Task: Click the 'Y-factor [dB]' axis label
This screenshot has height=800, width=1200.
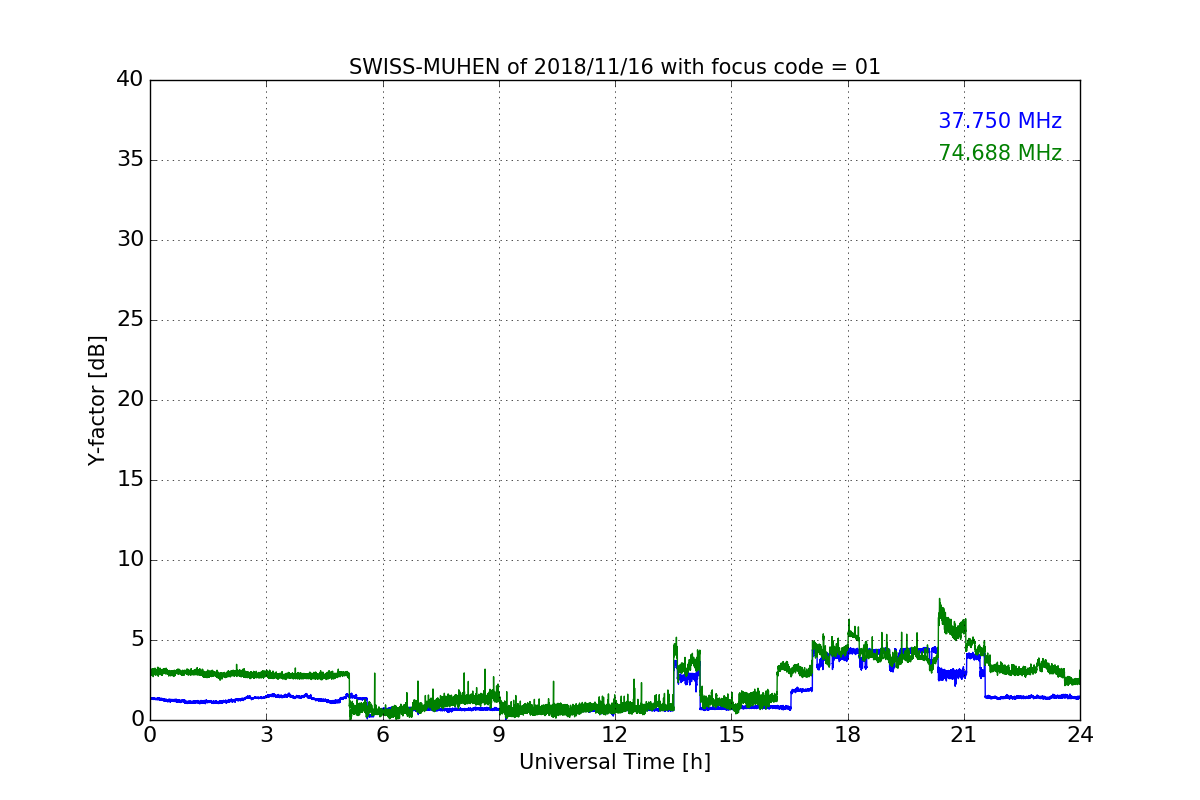Action: tap(97, 400)
